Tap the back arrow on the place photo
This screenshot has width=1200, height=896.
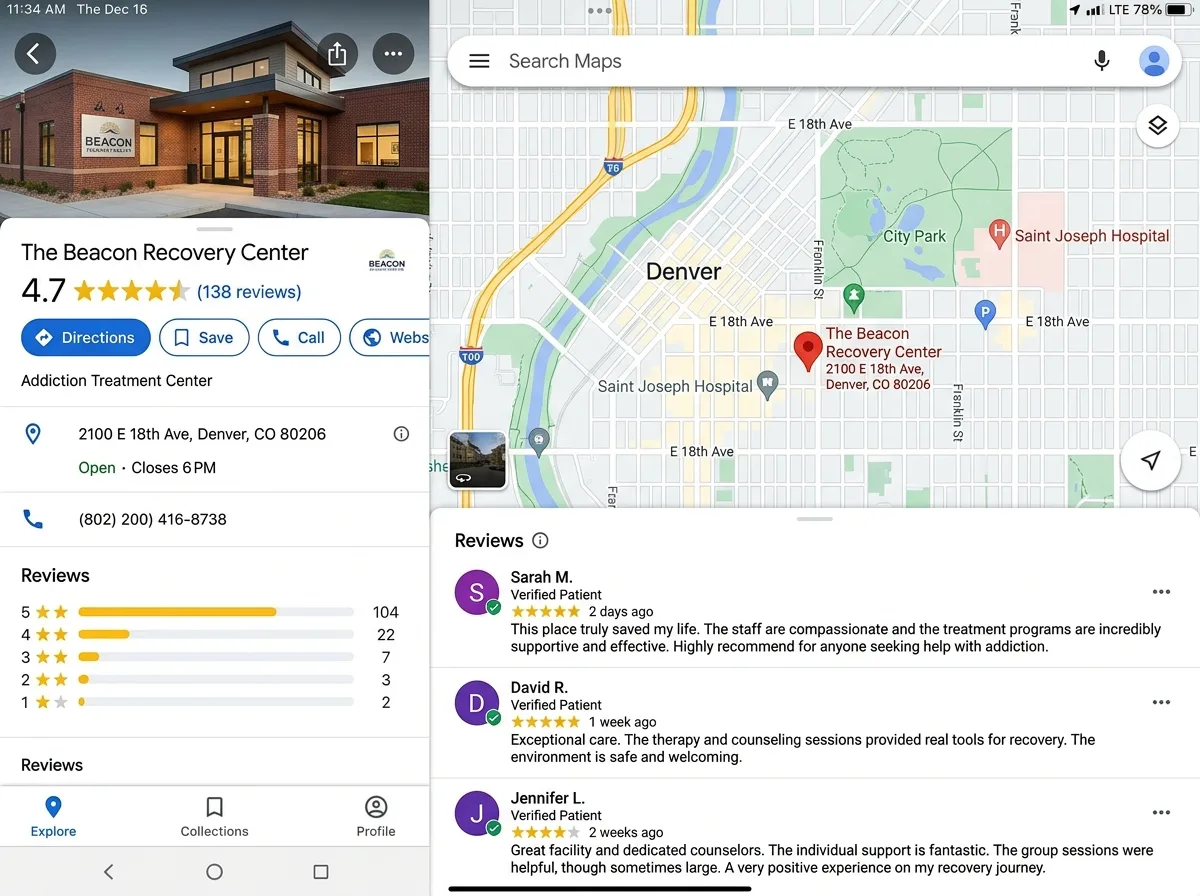[34, 54]
